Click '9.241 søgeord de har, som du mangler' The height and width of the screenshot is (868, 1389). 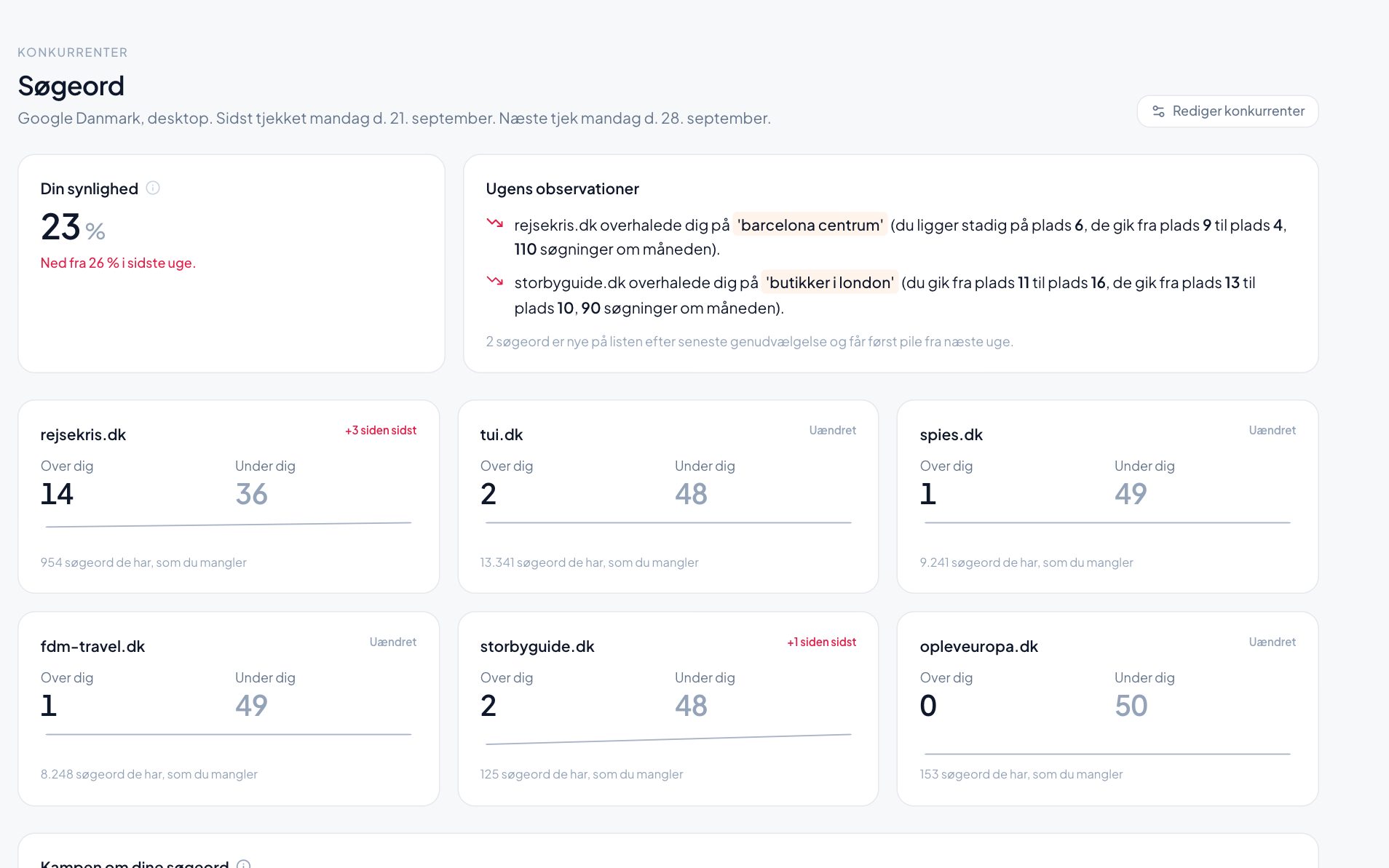(x=1026, y=562)
